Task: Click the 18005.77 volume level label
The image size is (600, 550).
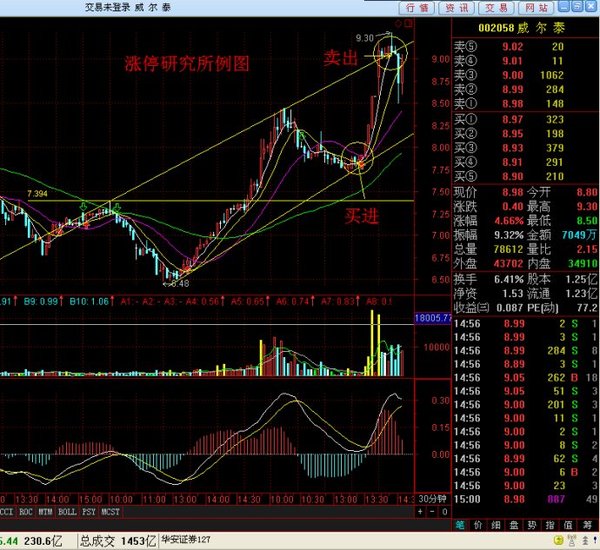Action: click(433, 318)
